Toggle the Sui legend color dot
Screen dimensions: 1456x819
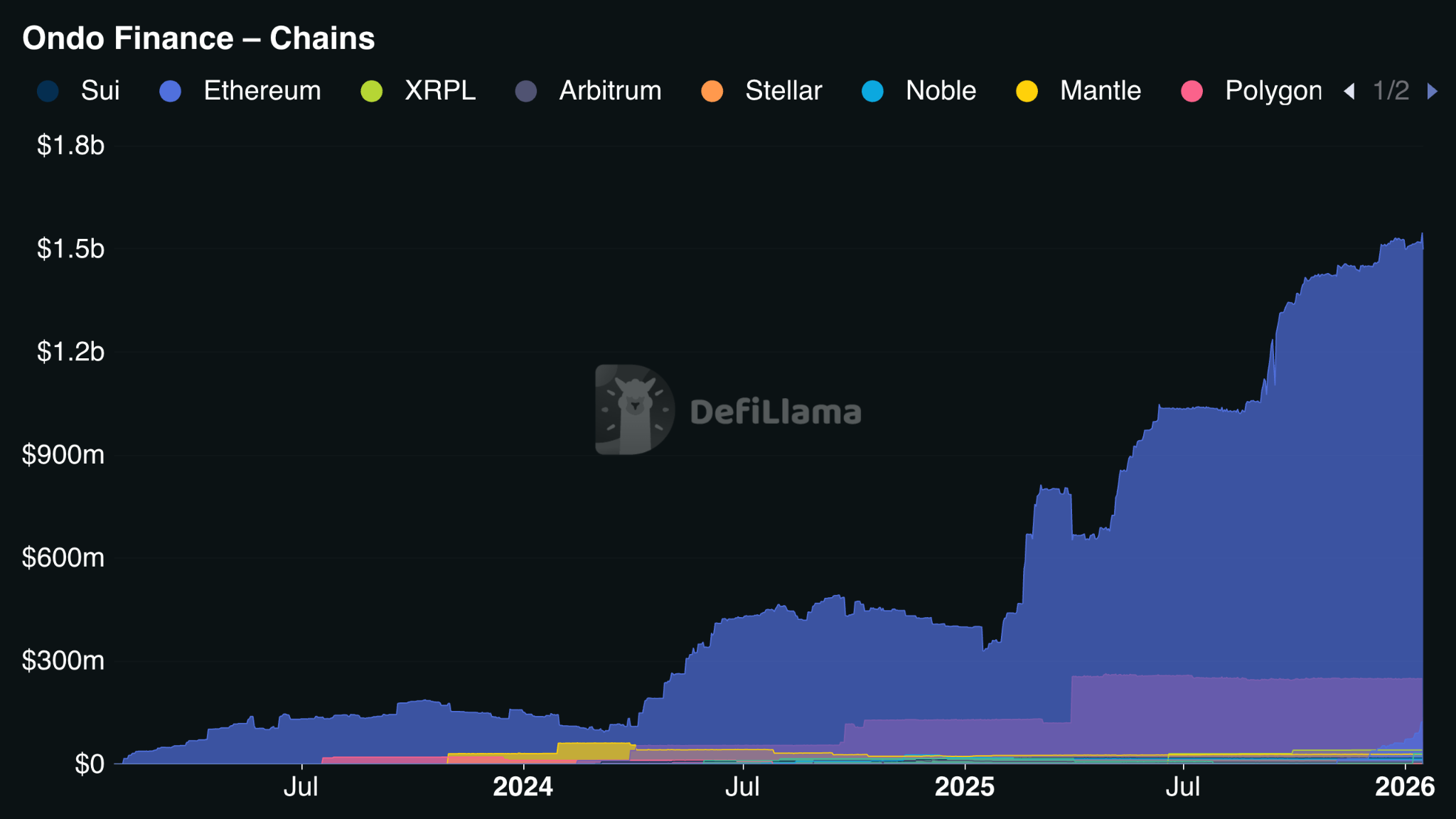[48, 92]
